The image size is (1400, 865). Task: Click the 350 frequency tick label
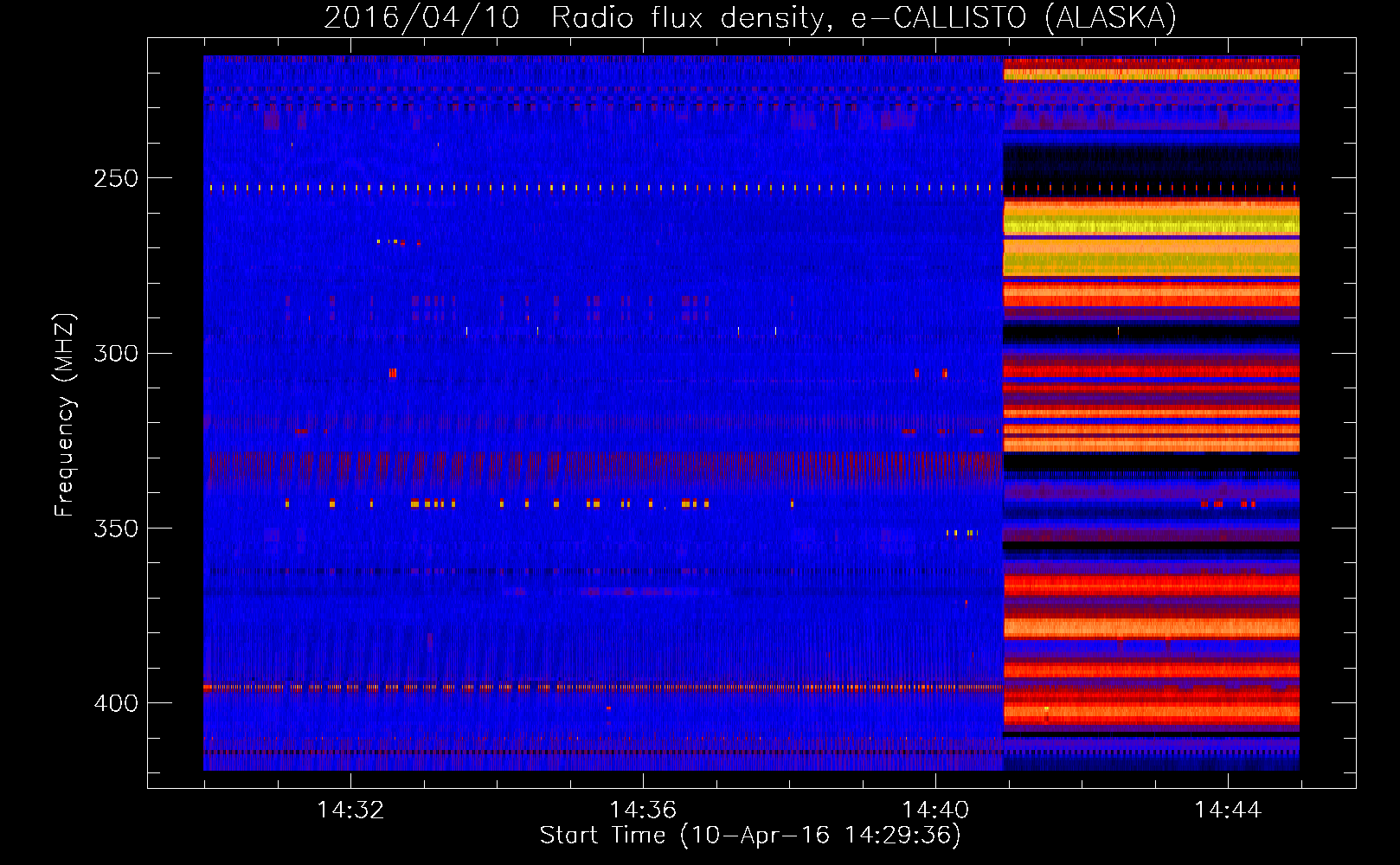tap(116, 529)
